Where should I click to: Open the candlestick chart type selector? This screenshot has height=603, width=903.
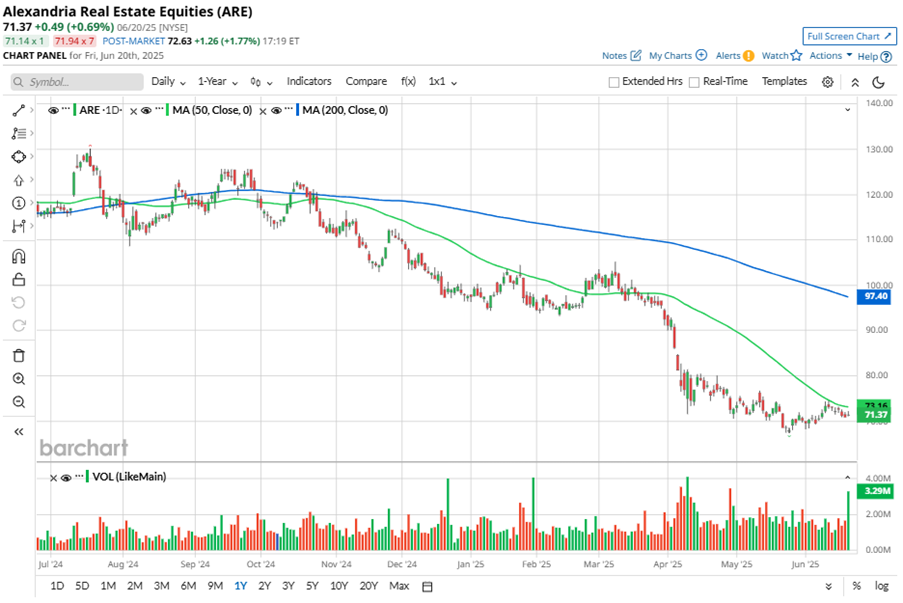pos(261,82)
